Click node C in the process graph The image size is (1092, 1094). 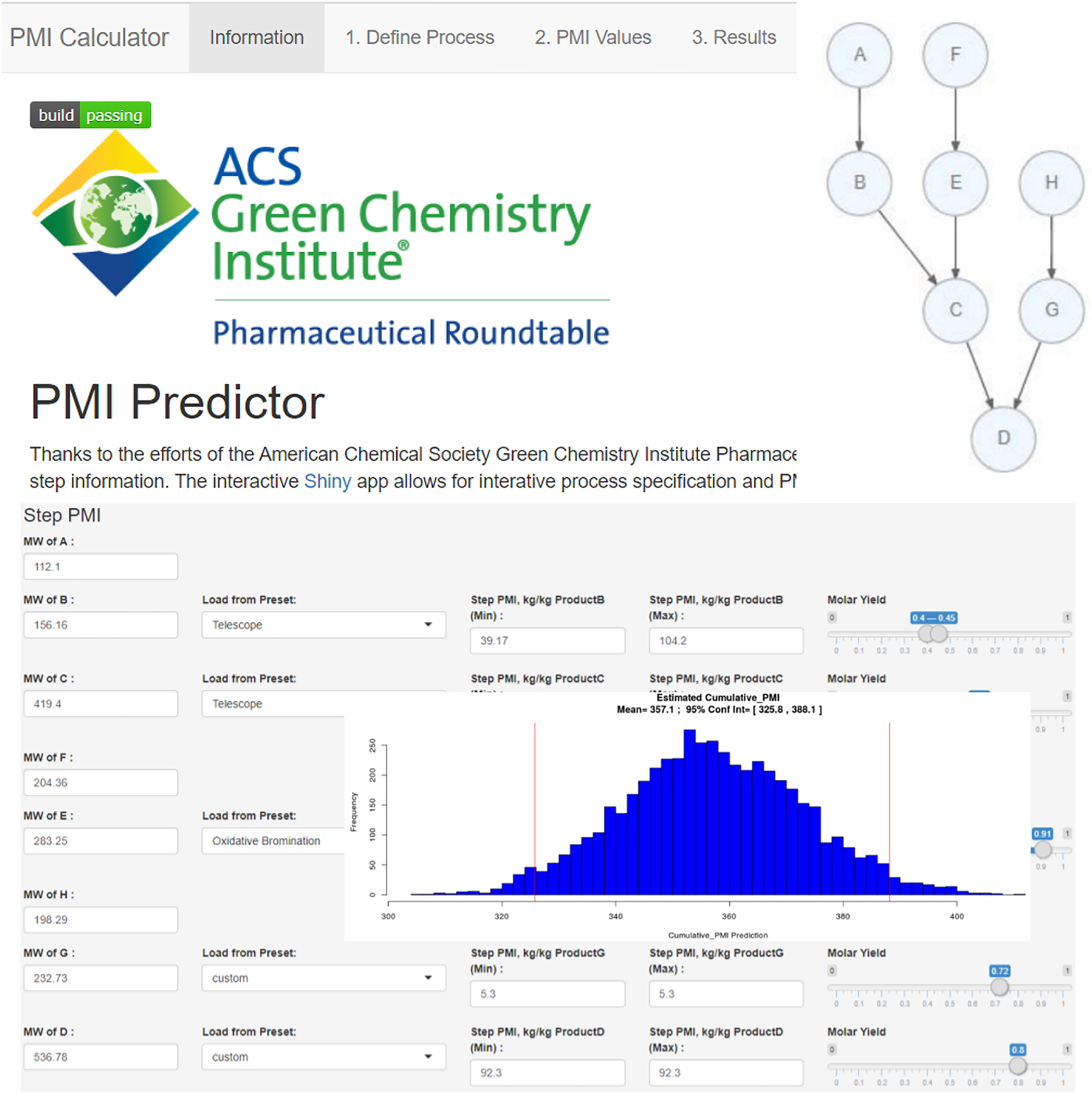(x=955, y=308)
